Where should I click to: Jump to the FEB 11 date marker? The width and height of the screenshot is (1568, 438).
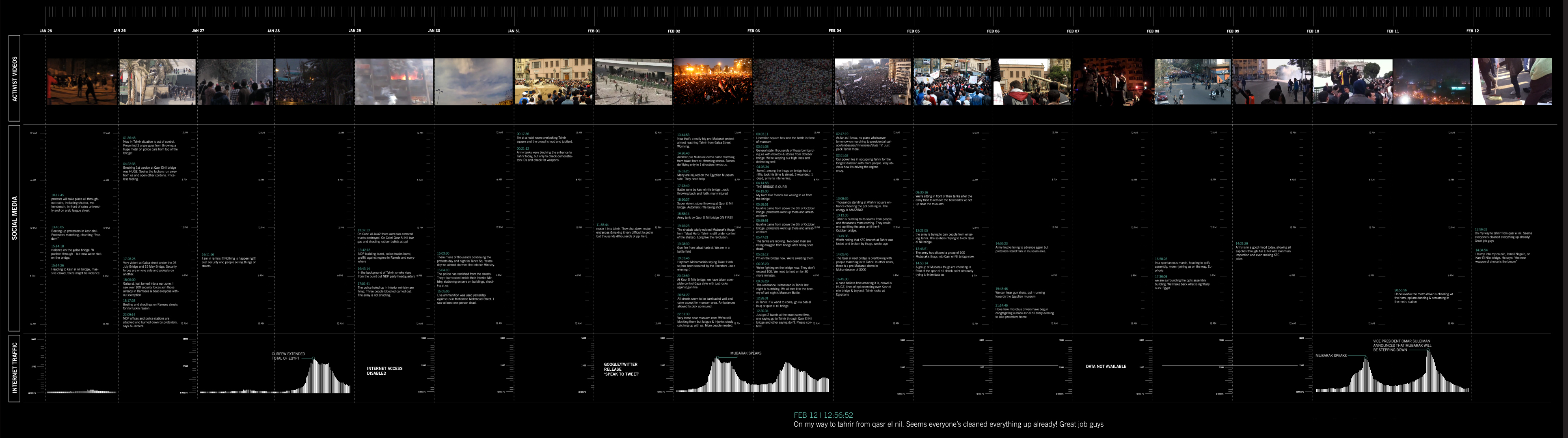click(x=1392, y=30)
